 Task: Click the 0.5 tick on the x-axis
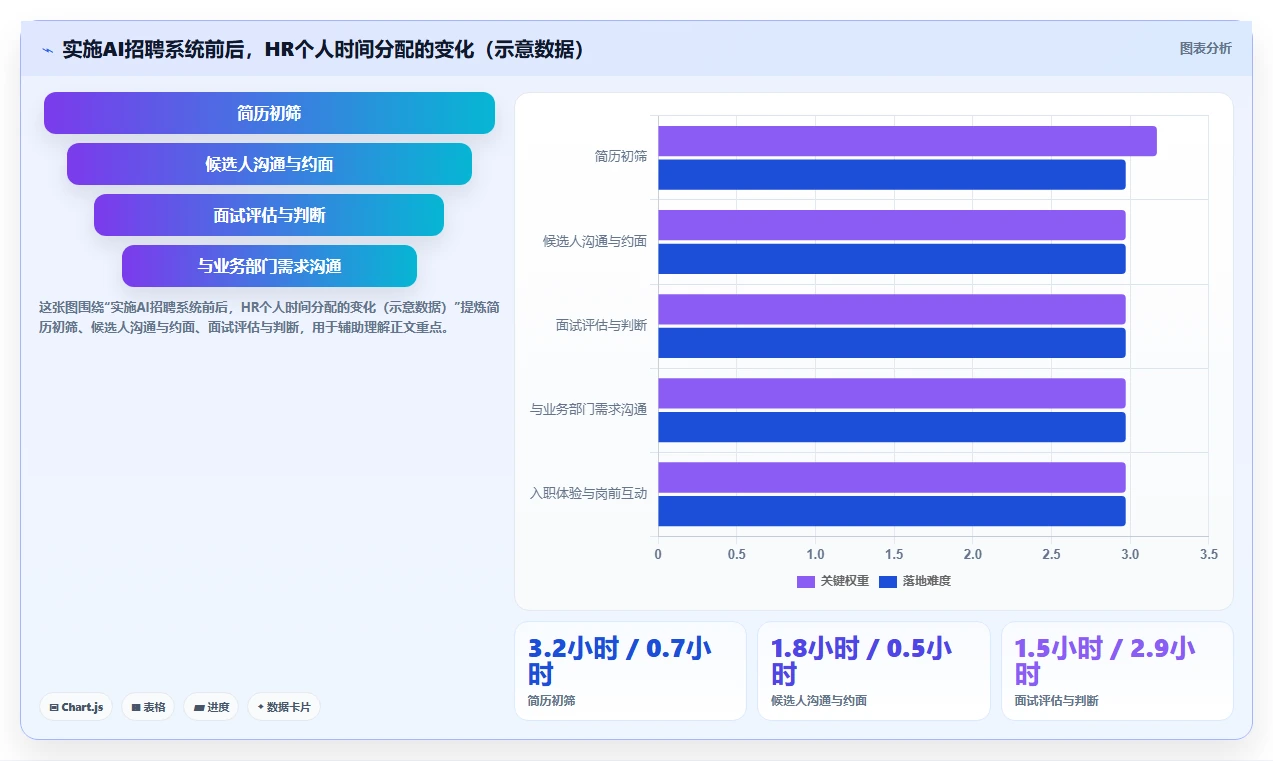pos(737,554)
